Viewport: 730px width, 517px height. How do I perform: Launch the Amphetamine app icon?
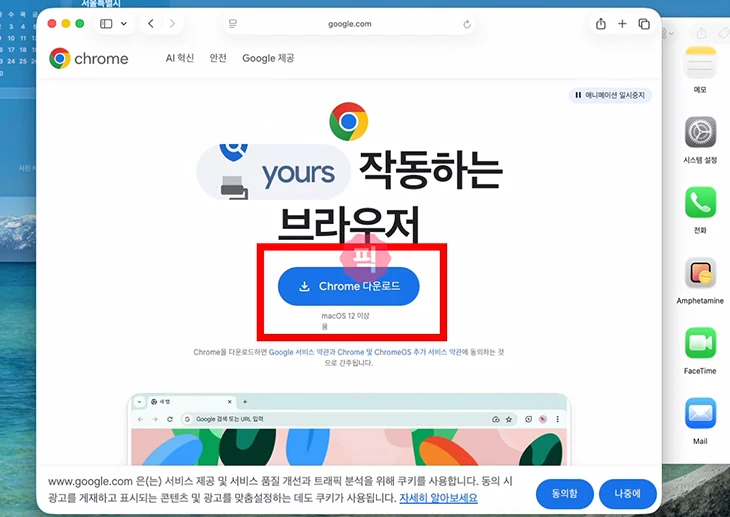tap(700, 273)
